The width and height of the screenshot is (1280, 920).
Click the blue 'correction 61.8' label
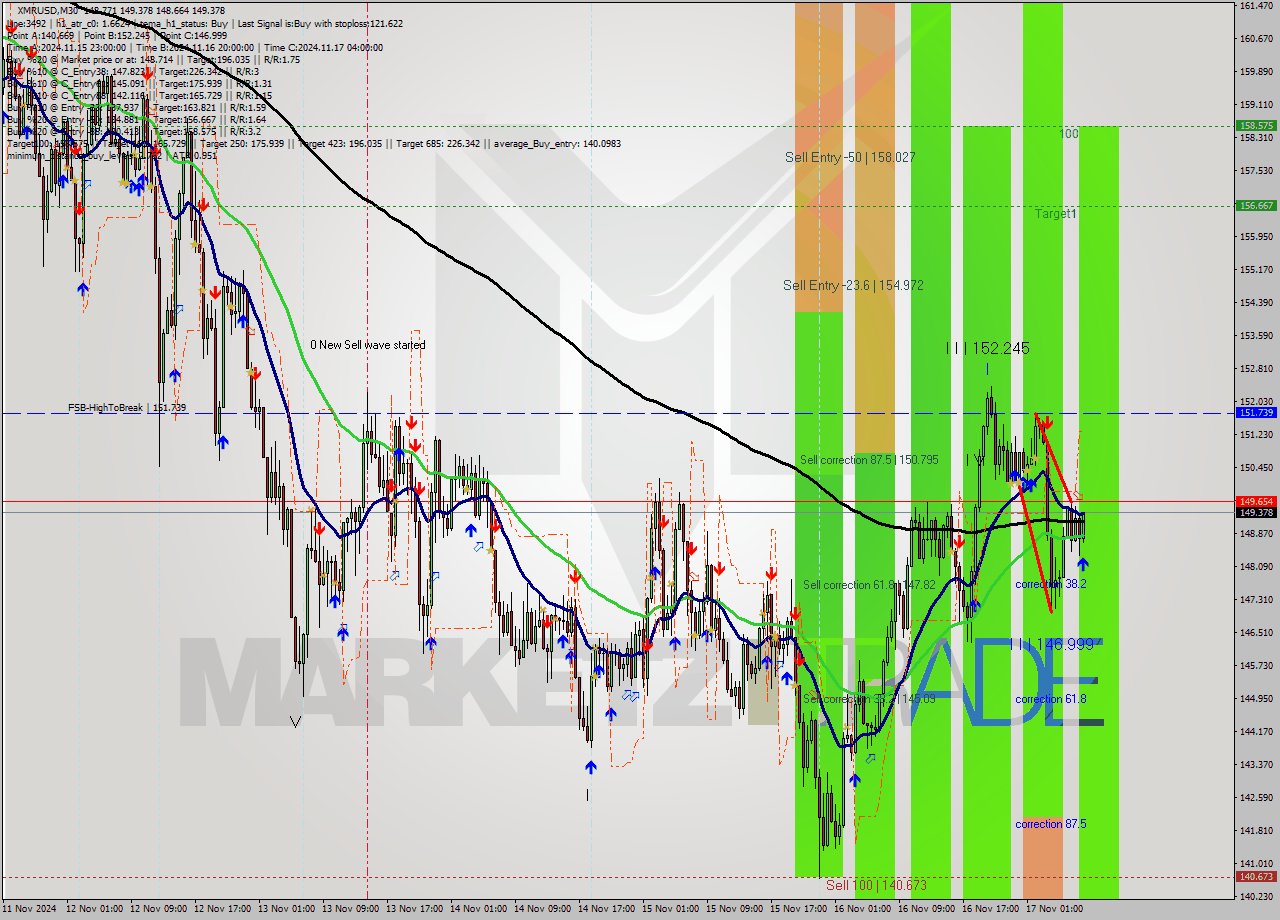coord(1050,699)
